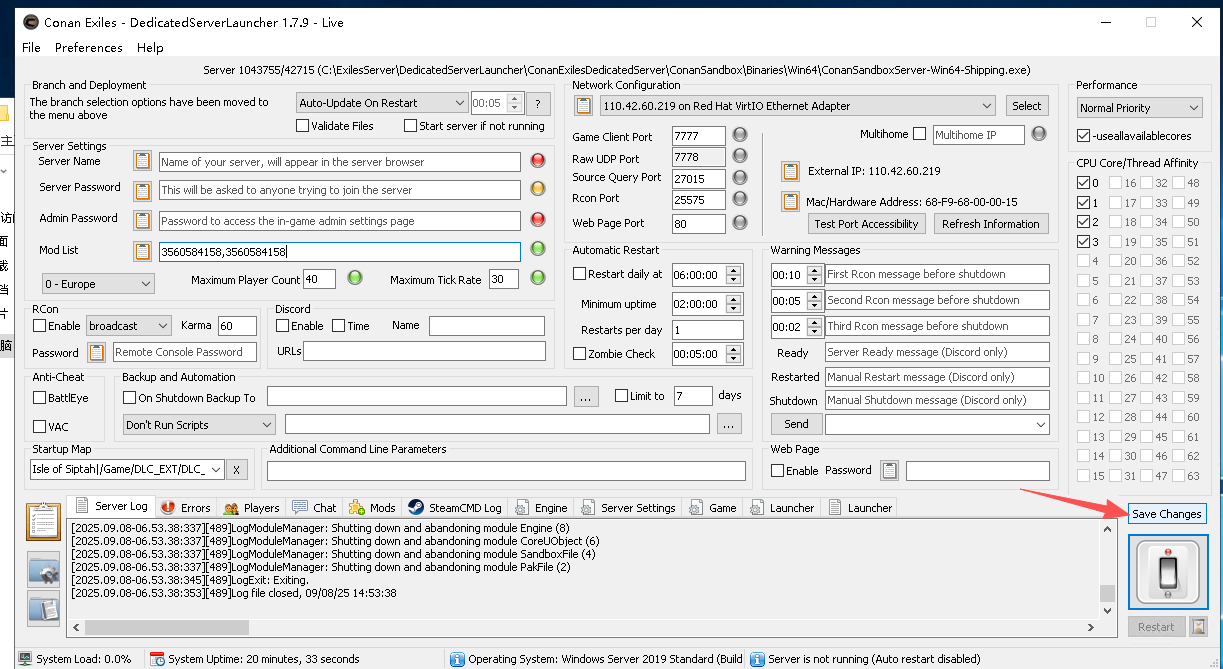Click the red status light beside Server Name
Image resolution: width=1223 pixels, height=669 pixels.
click(x=538, y=160)
